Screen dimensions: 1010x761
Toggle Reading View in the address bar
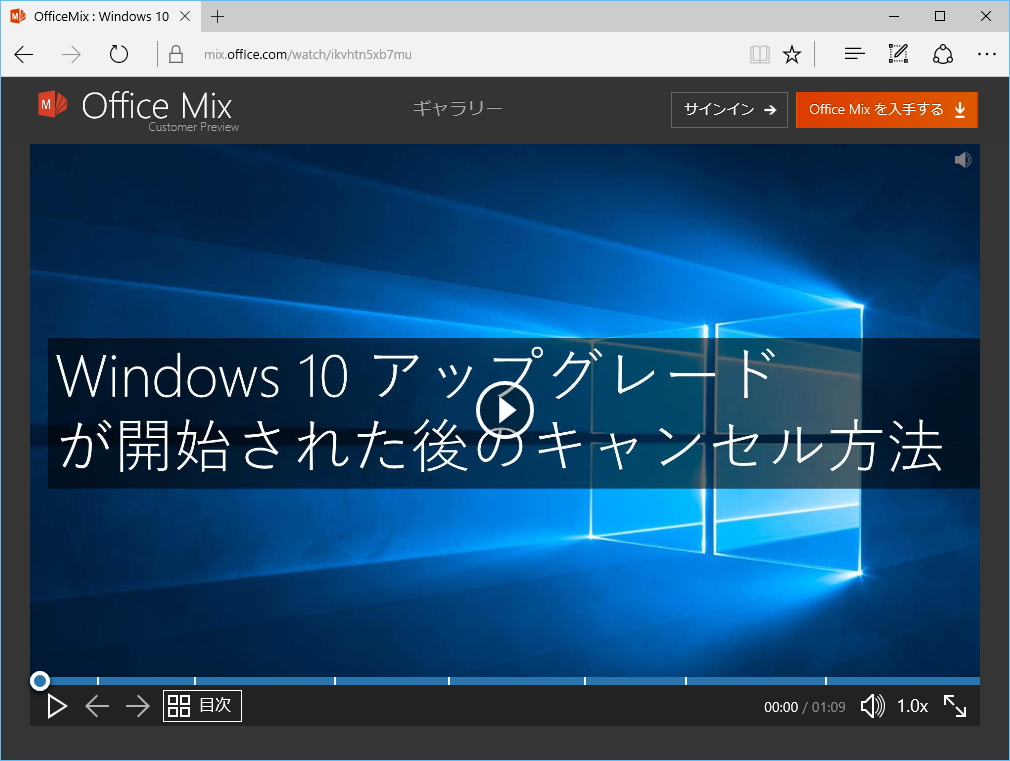pyautogui.click(x=760, y=53)
